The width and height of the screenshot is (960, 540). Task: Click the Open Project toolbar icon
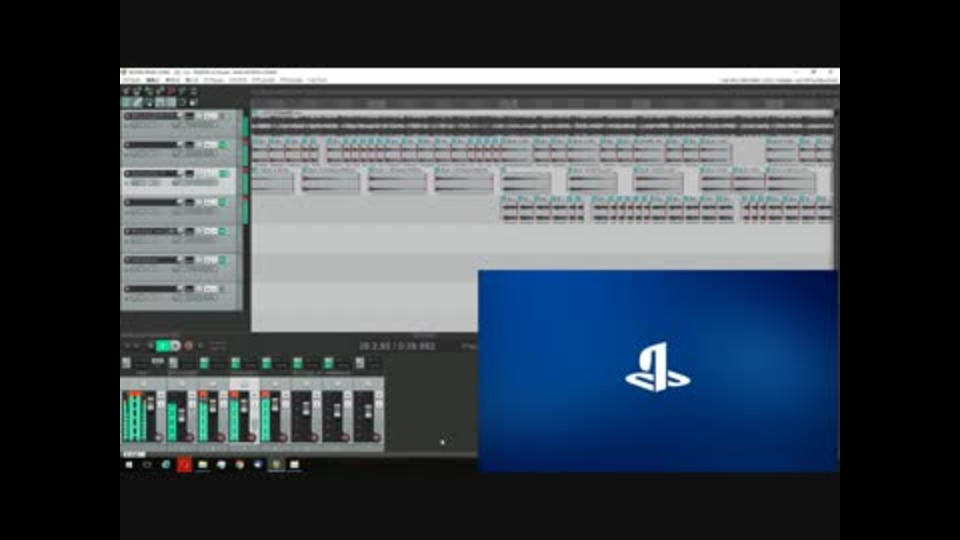[x=138, y=91]
